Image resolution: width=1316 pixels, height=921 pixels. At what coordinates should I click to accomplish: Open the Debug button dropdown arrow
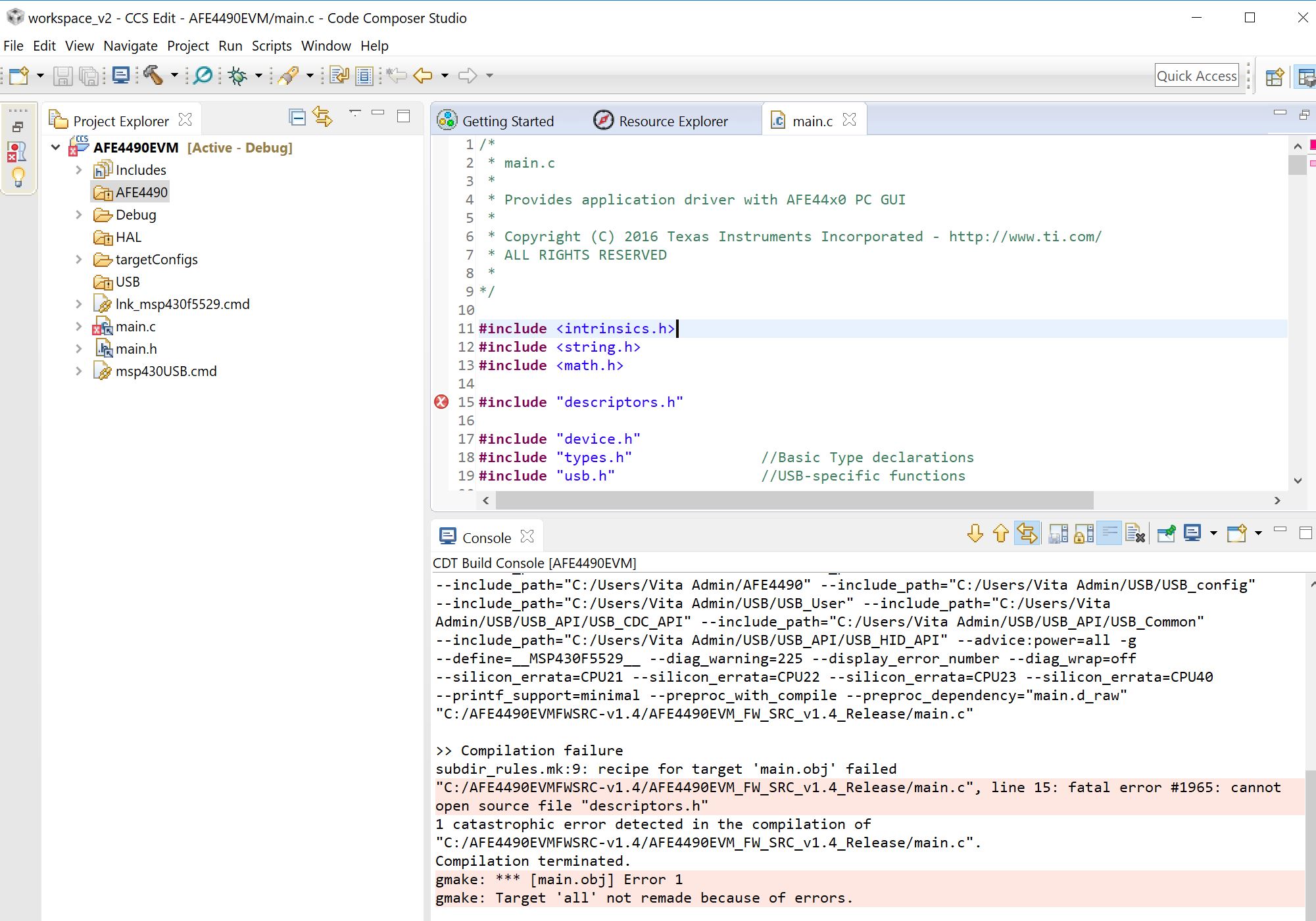click(258, 76)
